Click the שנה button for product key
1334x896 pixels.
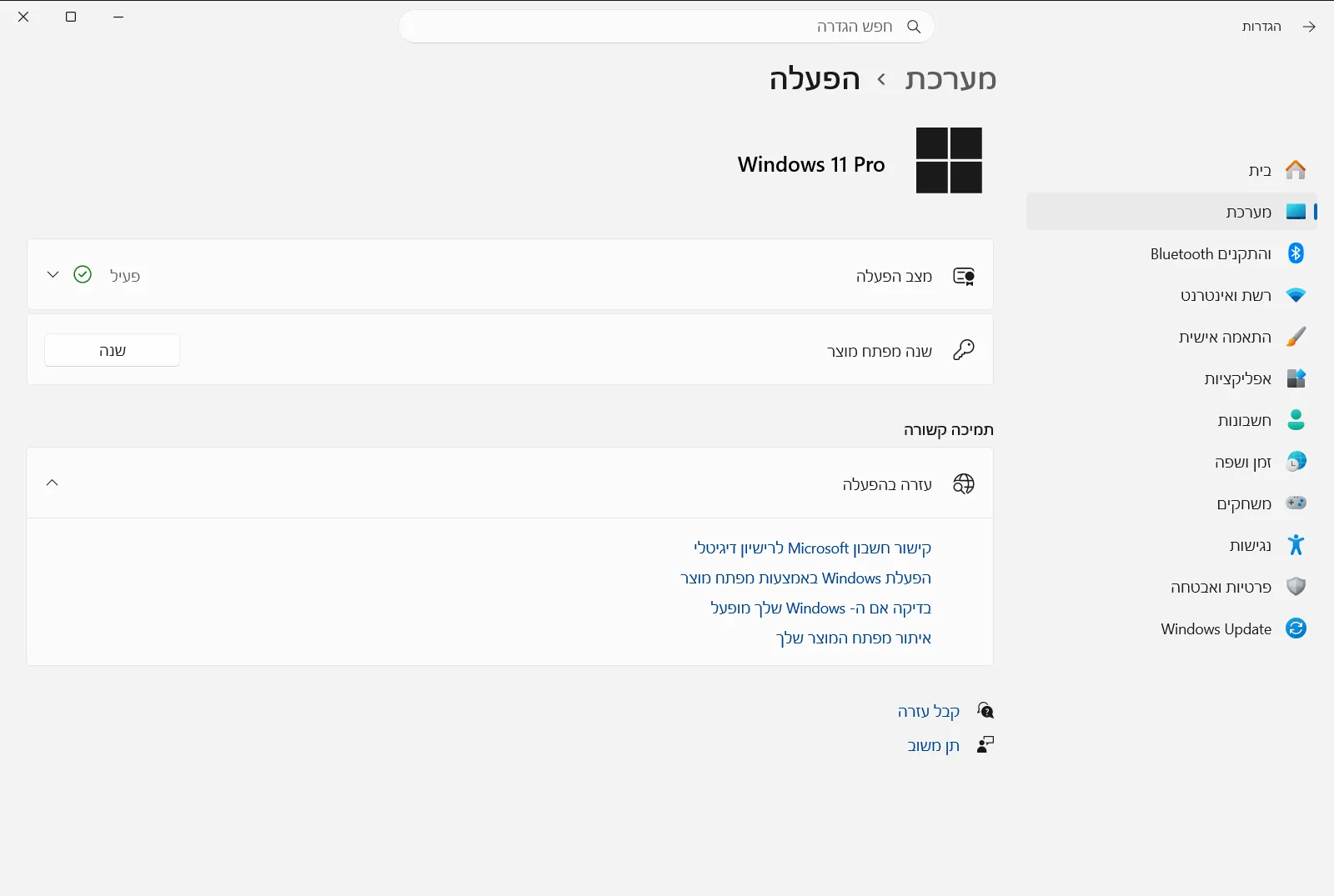[x=113, y=350]
